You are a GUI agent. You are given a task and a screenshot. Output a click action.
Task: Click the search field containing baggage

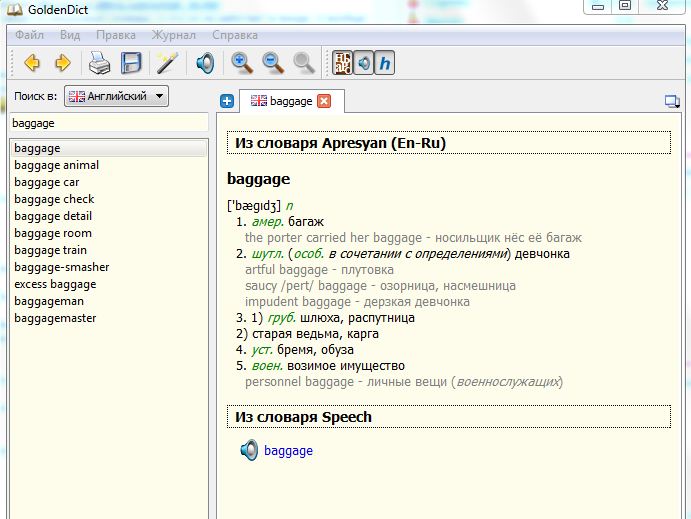[109, 123]
